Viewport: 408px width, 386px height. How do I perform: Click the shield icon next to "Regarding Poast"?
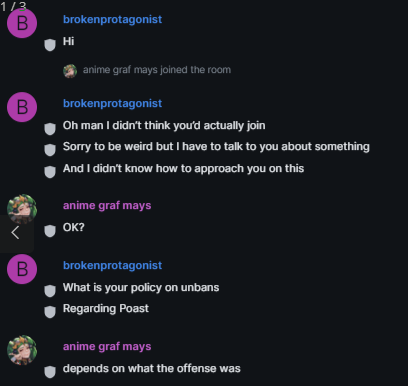pos(50,312)
